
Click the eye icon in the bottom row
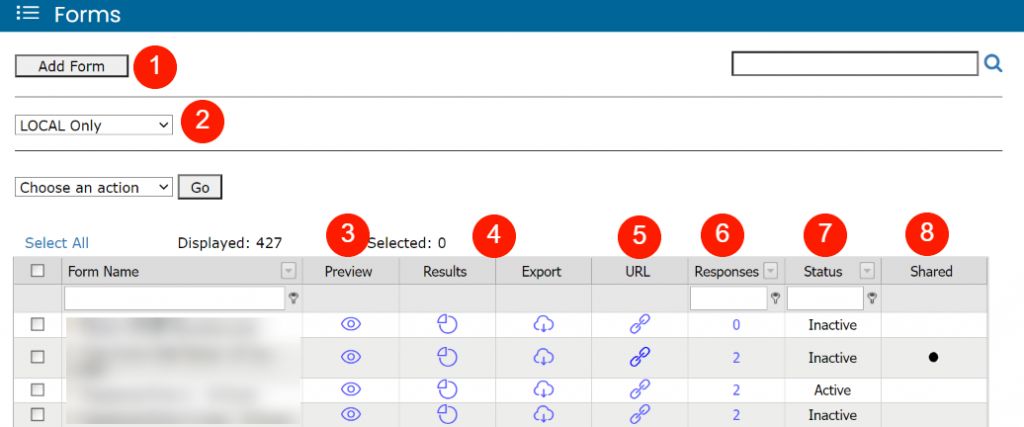tap(351, 414)
